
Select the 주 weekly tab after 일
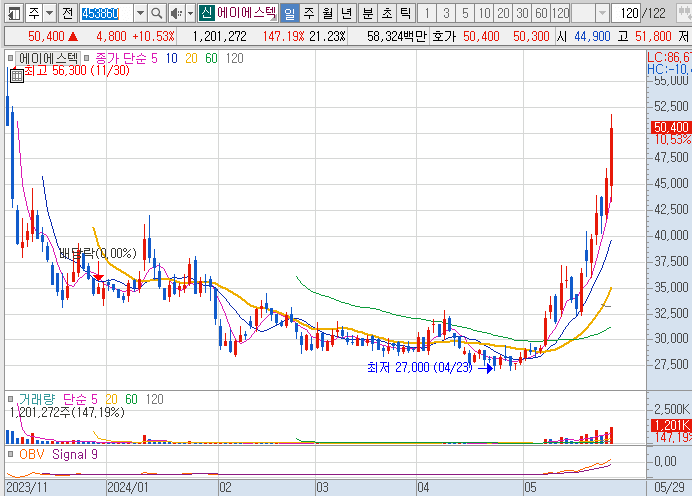(308, 13)
